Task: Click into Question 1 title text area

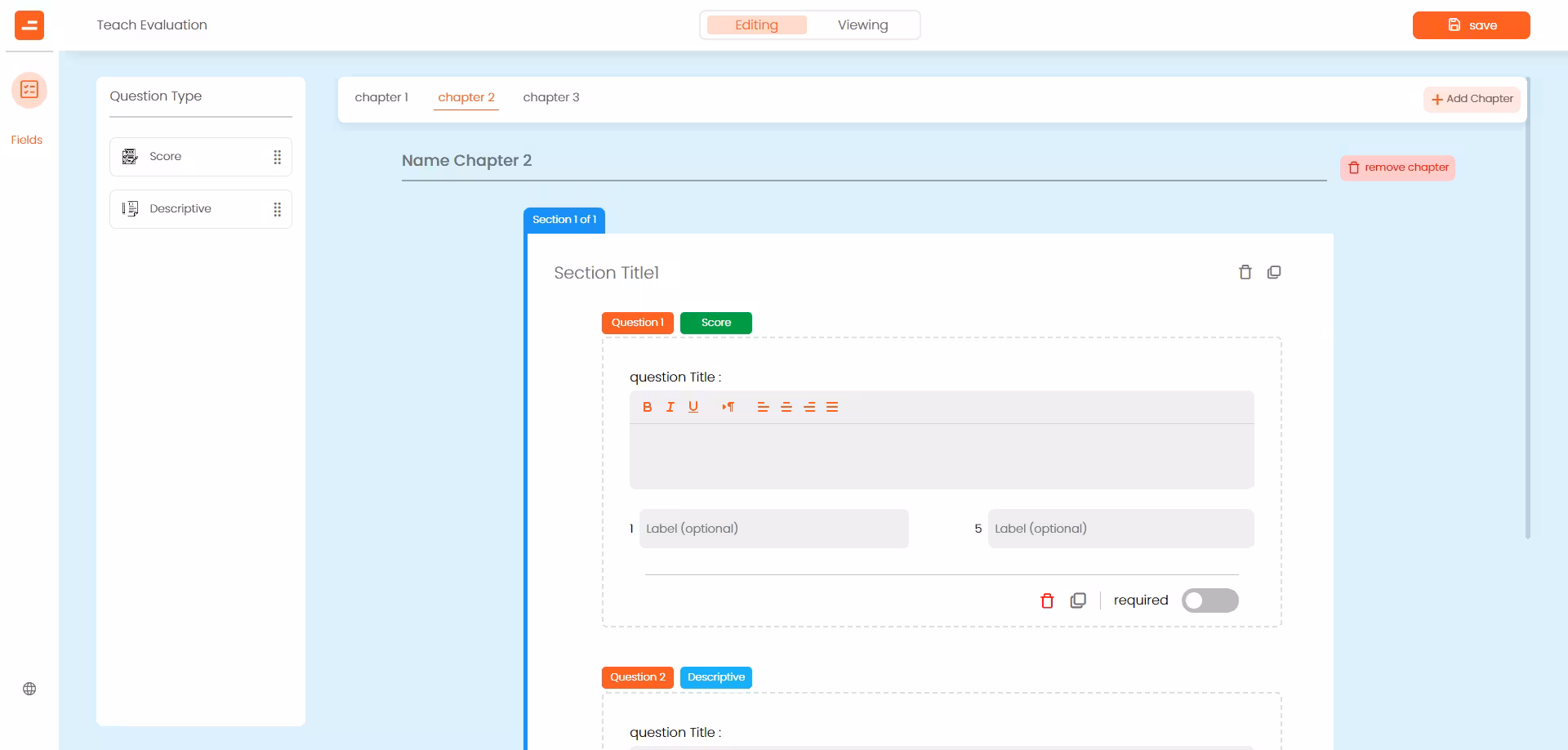Action: [942, 456]
